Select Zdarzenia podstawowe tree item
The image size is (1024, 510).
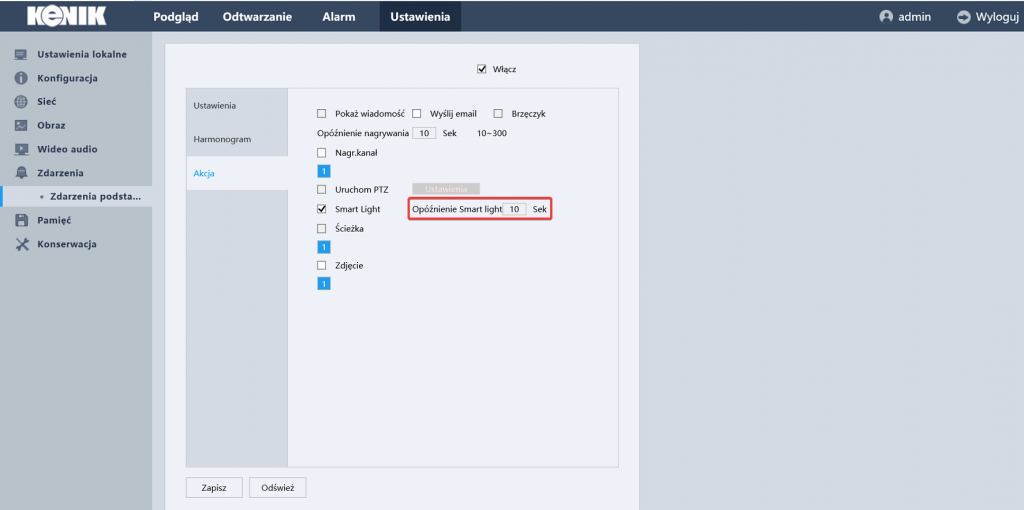click(95, 197)
